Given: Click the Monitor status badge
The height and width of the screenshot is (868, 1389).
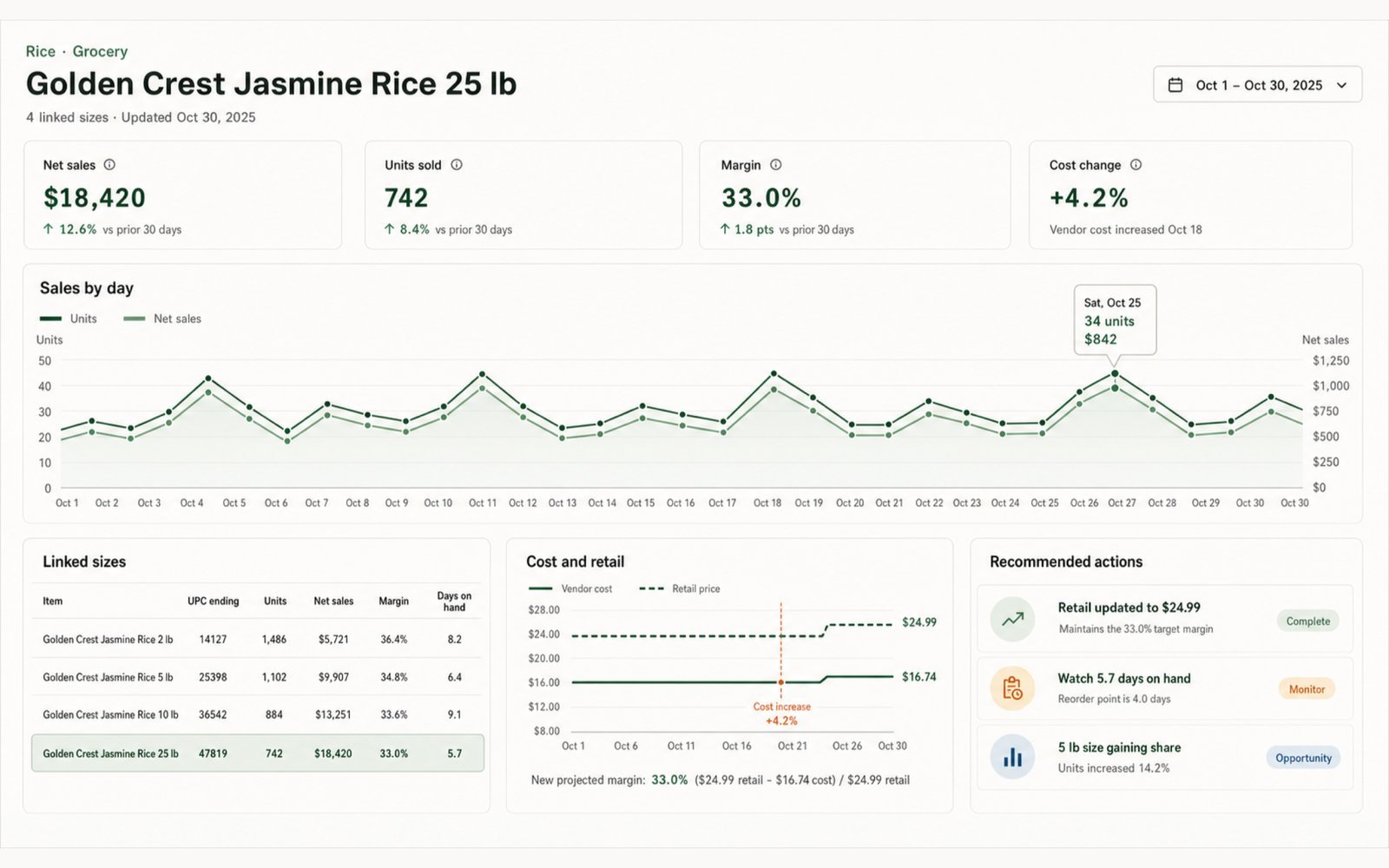Looking at the screenshot, I should pos(1307,689).
